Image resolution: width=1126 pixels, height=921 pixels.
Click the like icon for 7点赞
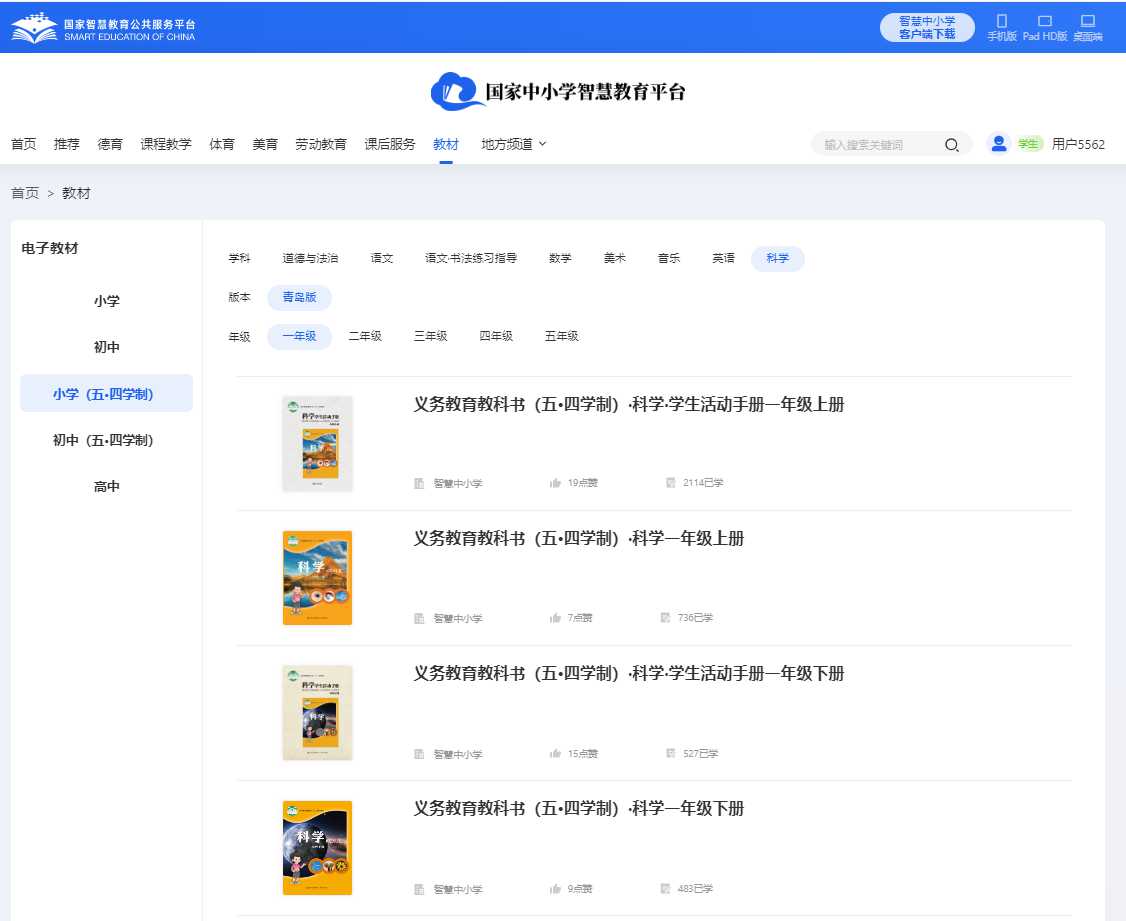[x=555, y=618]
